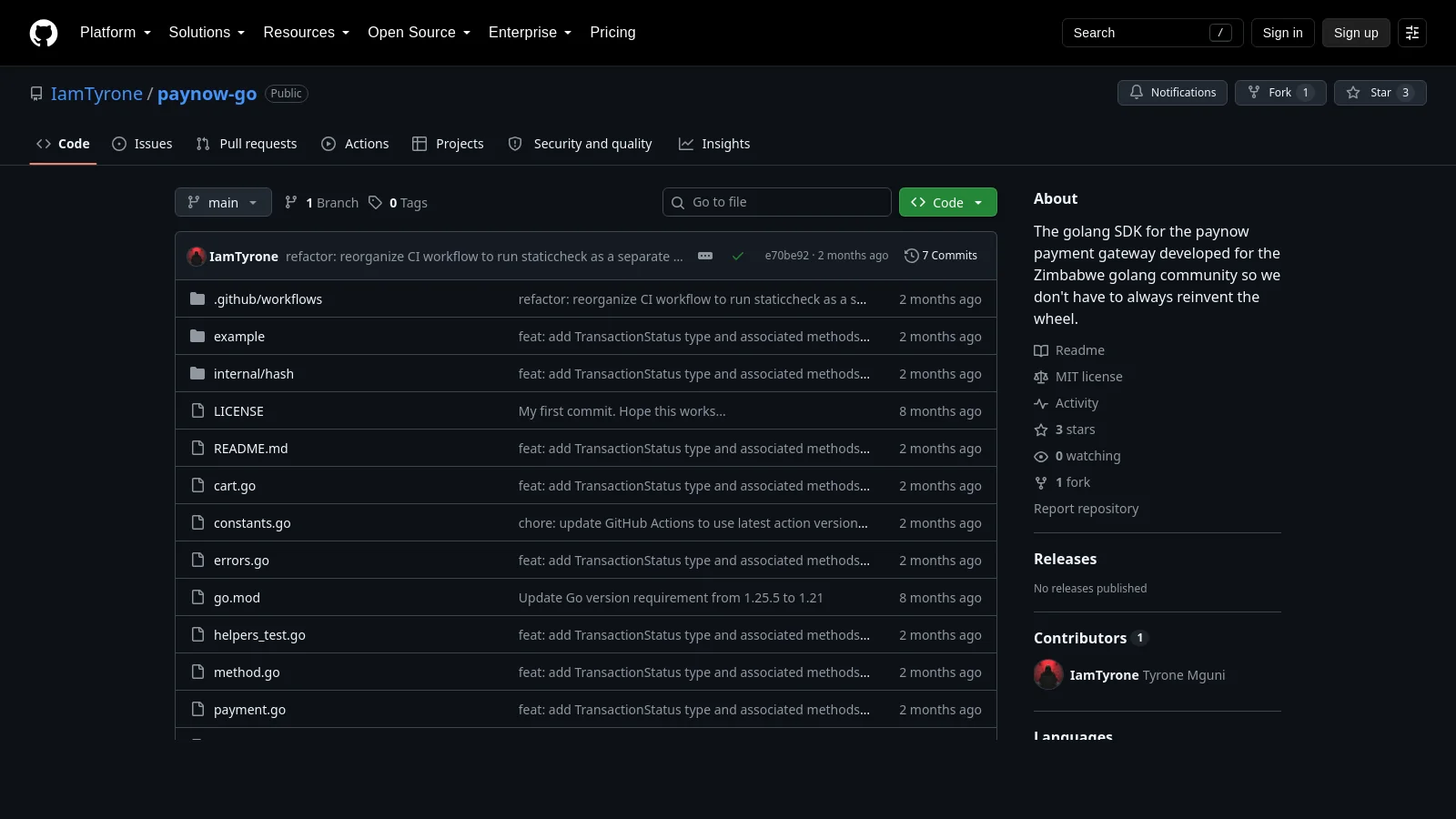Open the 1 Branch link
The image size is (1456, 819).
pos(321,203)
